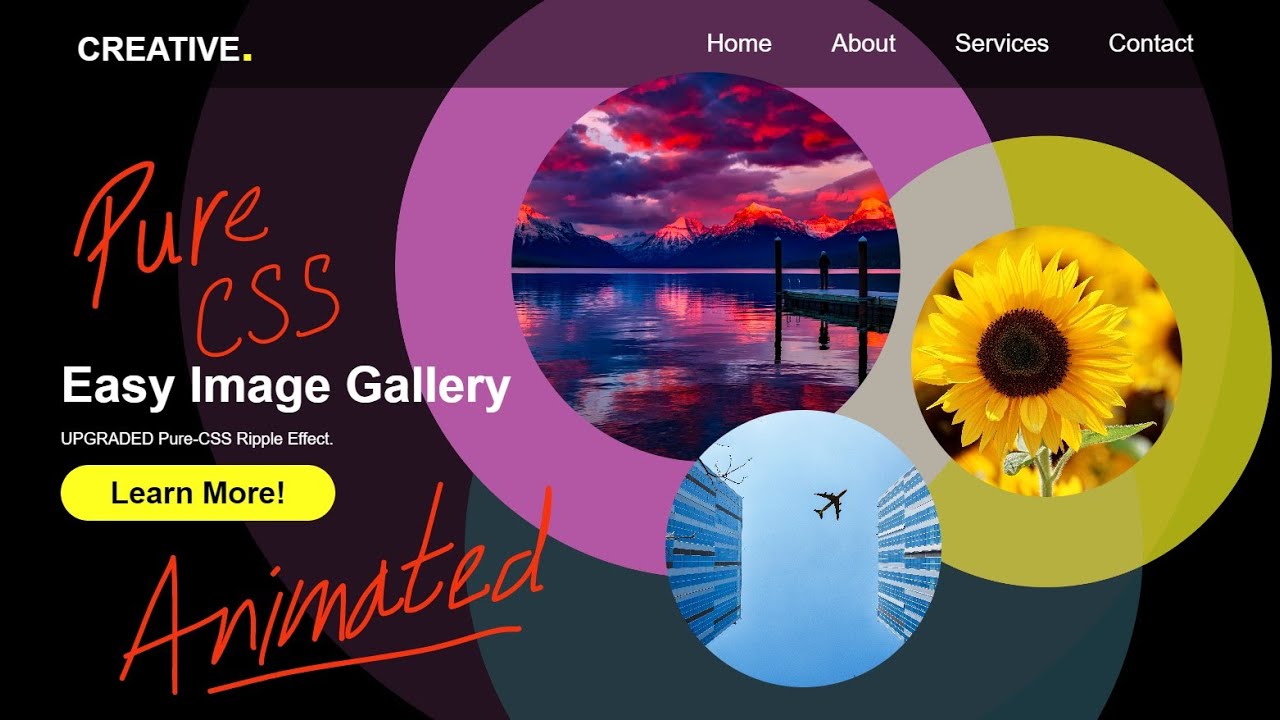The height and width of the screenshot is (720, 1280).
Task: Click the handwritten red Animated text
Action: (335, 590)
